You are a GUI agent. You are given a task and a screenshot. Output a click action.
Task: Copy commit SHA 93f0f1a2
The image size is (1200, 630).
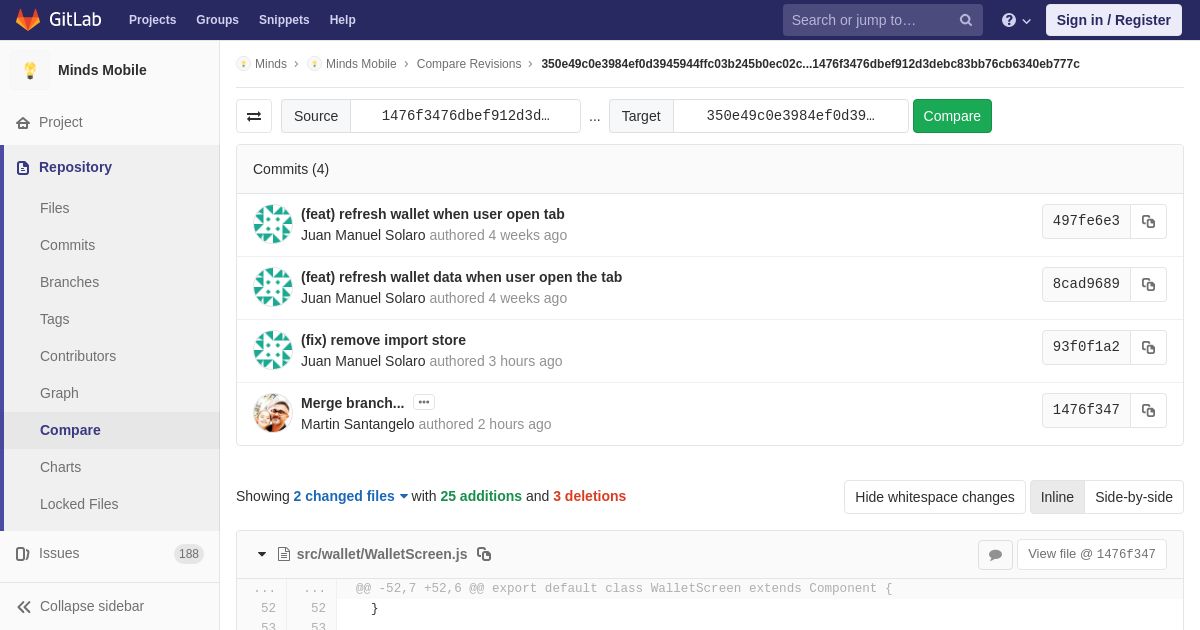pos(1148,347)
